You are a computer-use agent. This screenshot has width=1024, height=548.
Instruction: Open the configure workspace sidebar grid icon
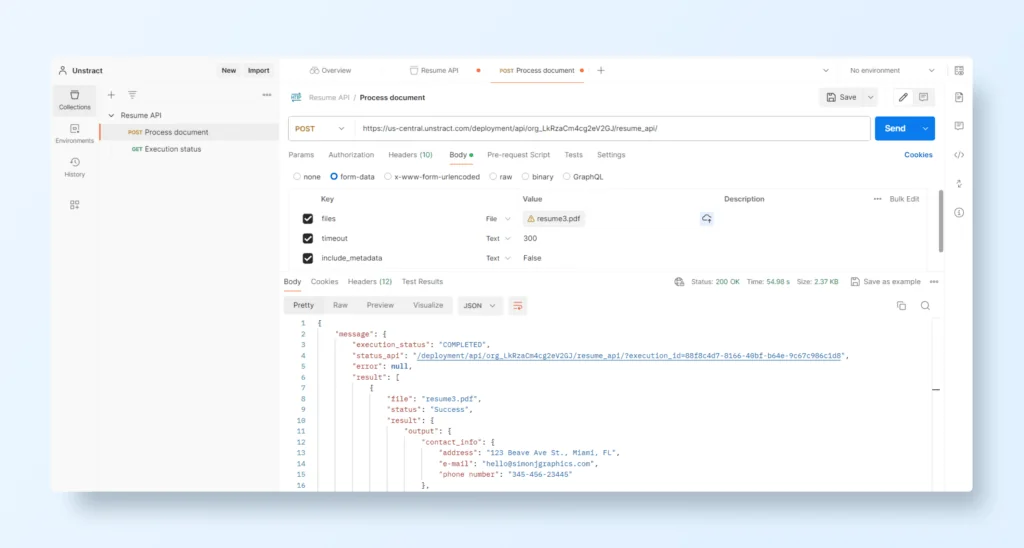point(74,204)
